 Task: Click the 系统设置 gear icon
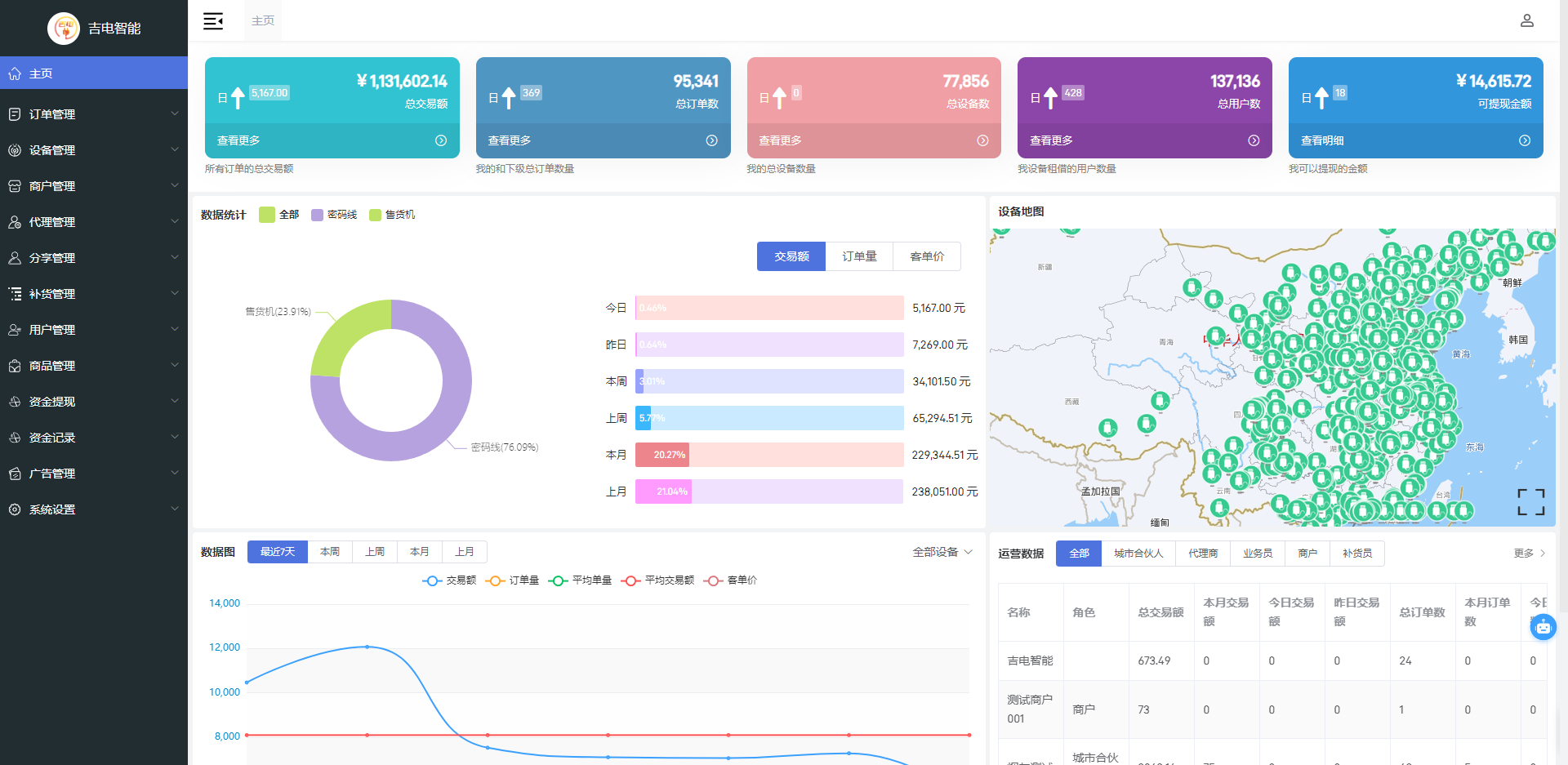coord(15,509)
